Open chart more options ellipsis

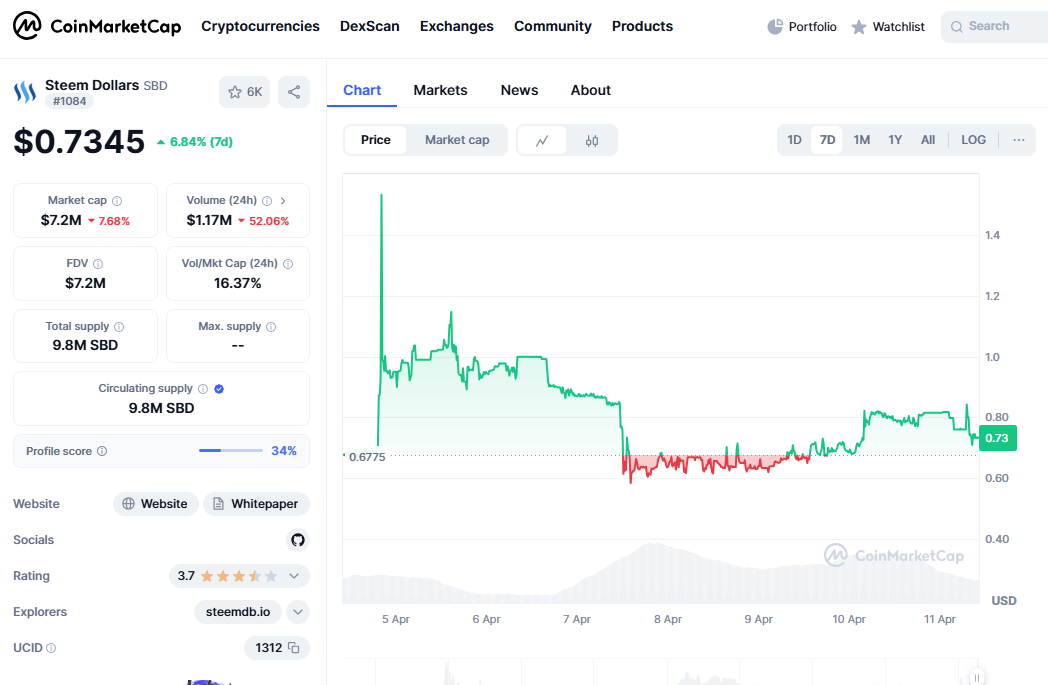[1019, 140]
